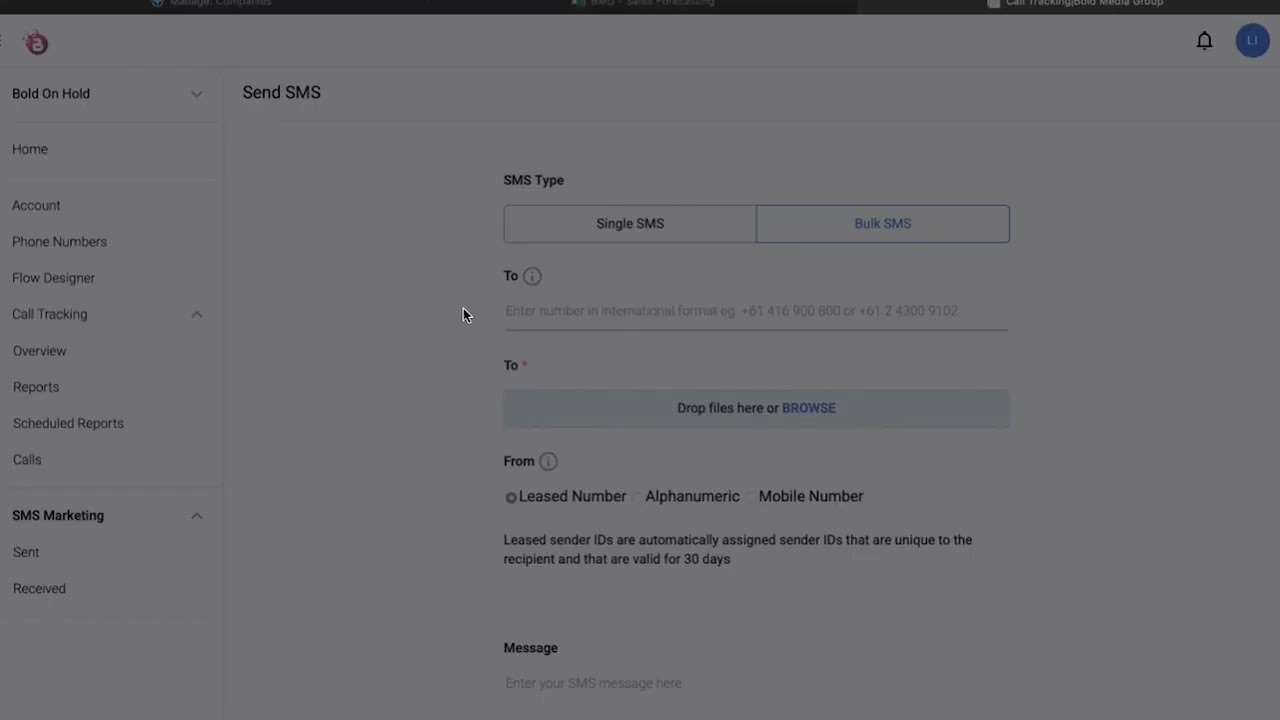Viewport: 1280px width, 720px height.
Task: Collapse the Call Tracking section
Action: (196, 314)
